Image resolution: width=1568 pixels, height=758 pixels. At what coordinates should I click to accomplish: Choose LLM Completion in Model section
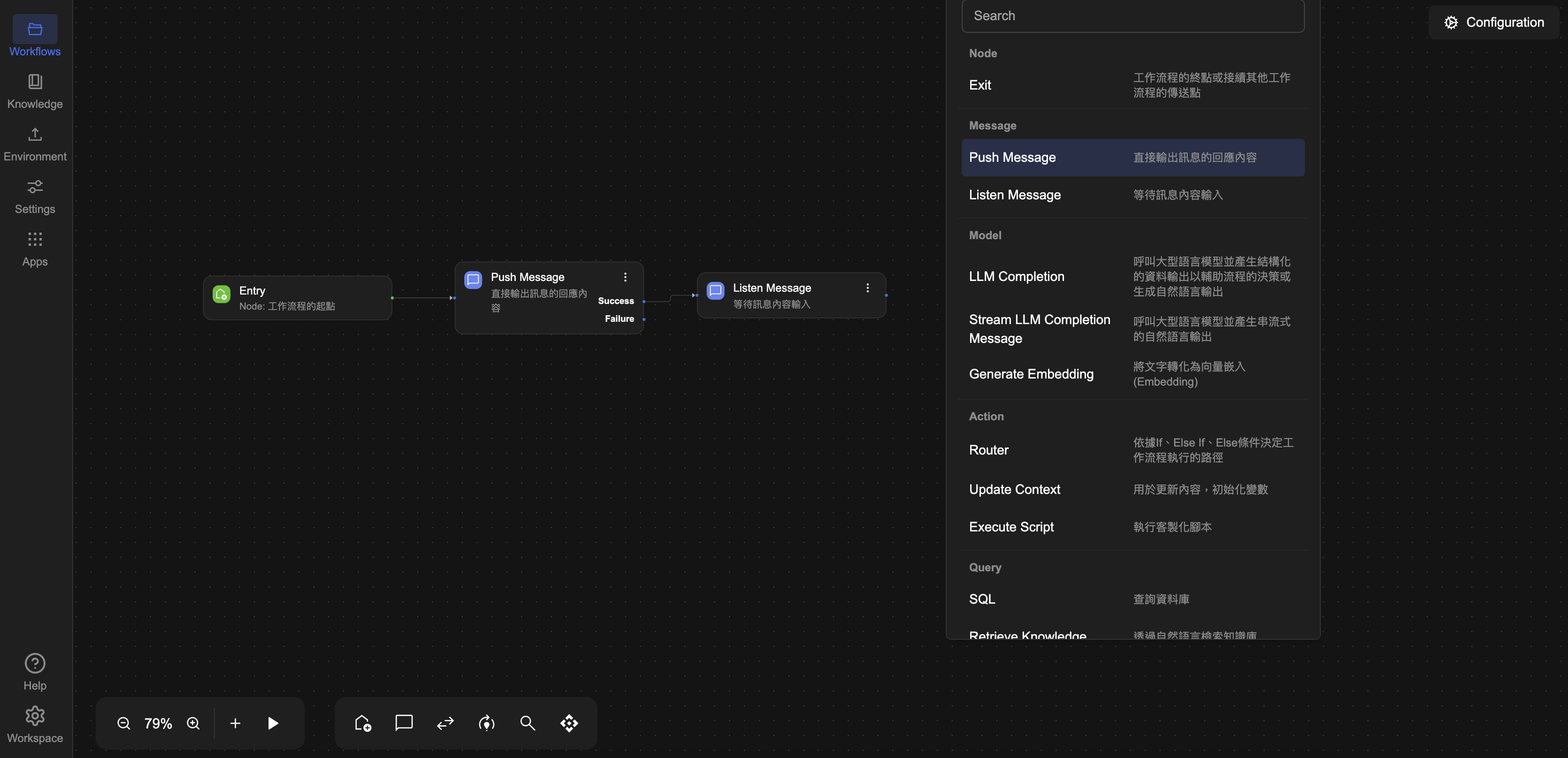[x=1017, y=276]
